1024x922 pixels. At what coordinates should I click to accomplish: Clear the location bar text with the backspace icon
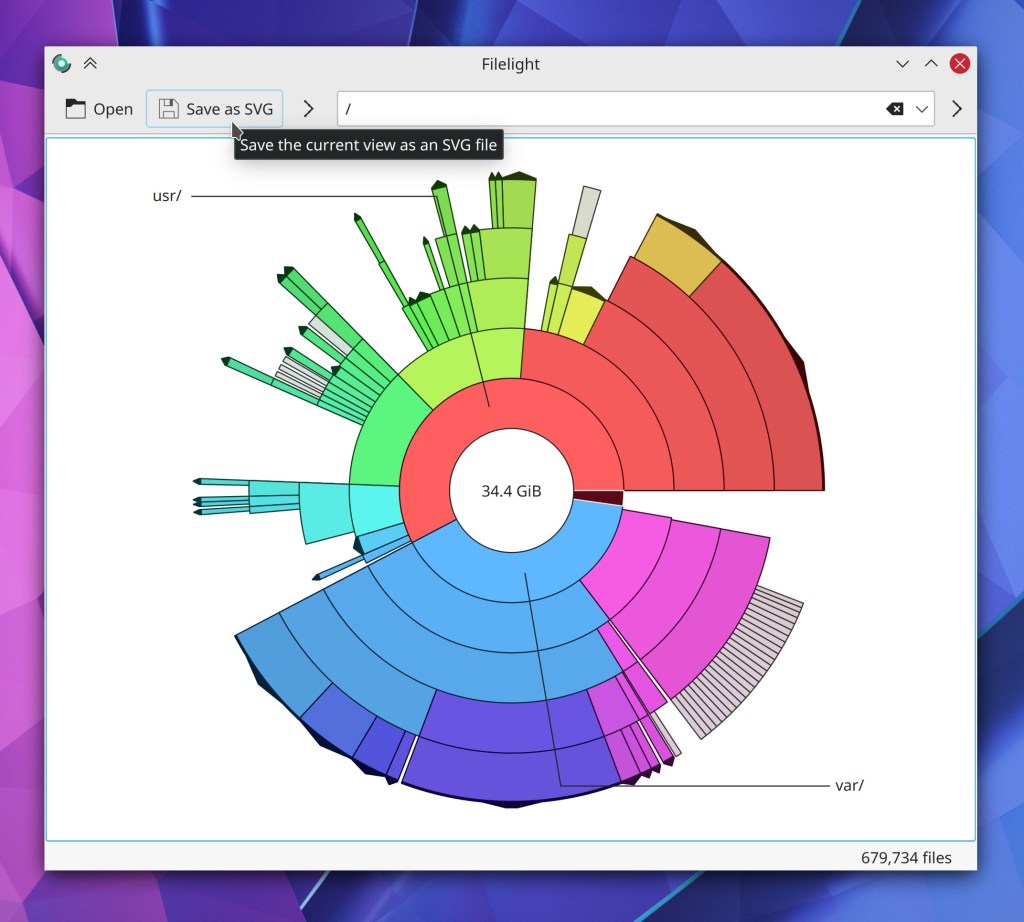pyautogui.click(x=895, y=109)
